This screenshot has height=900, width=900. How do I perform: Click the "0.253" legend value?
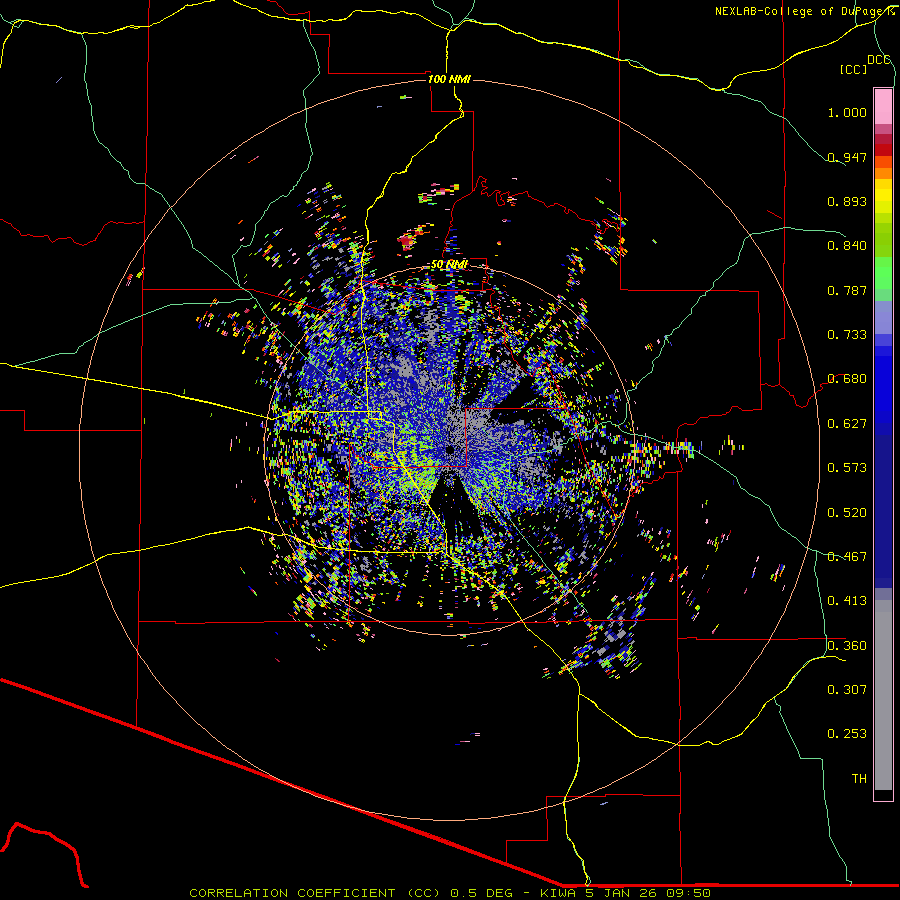point(847,734)
